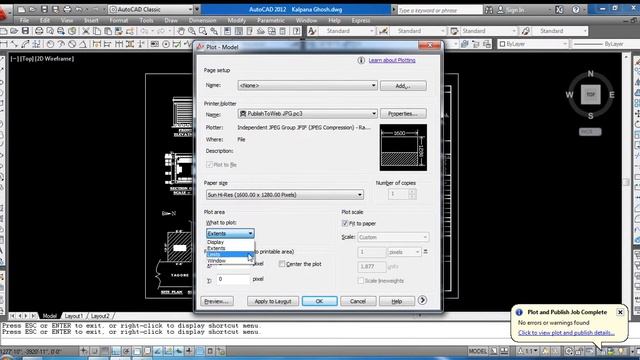Click the Paste icon in standard toolbar
Viewport: 640px width, 360px height.
108,31
